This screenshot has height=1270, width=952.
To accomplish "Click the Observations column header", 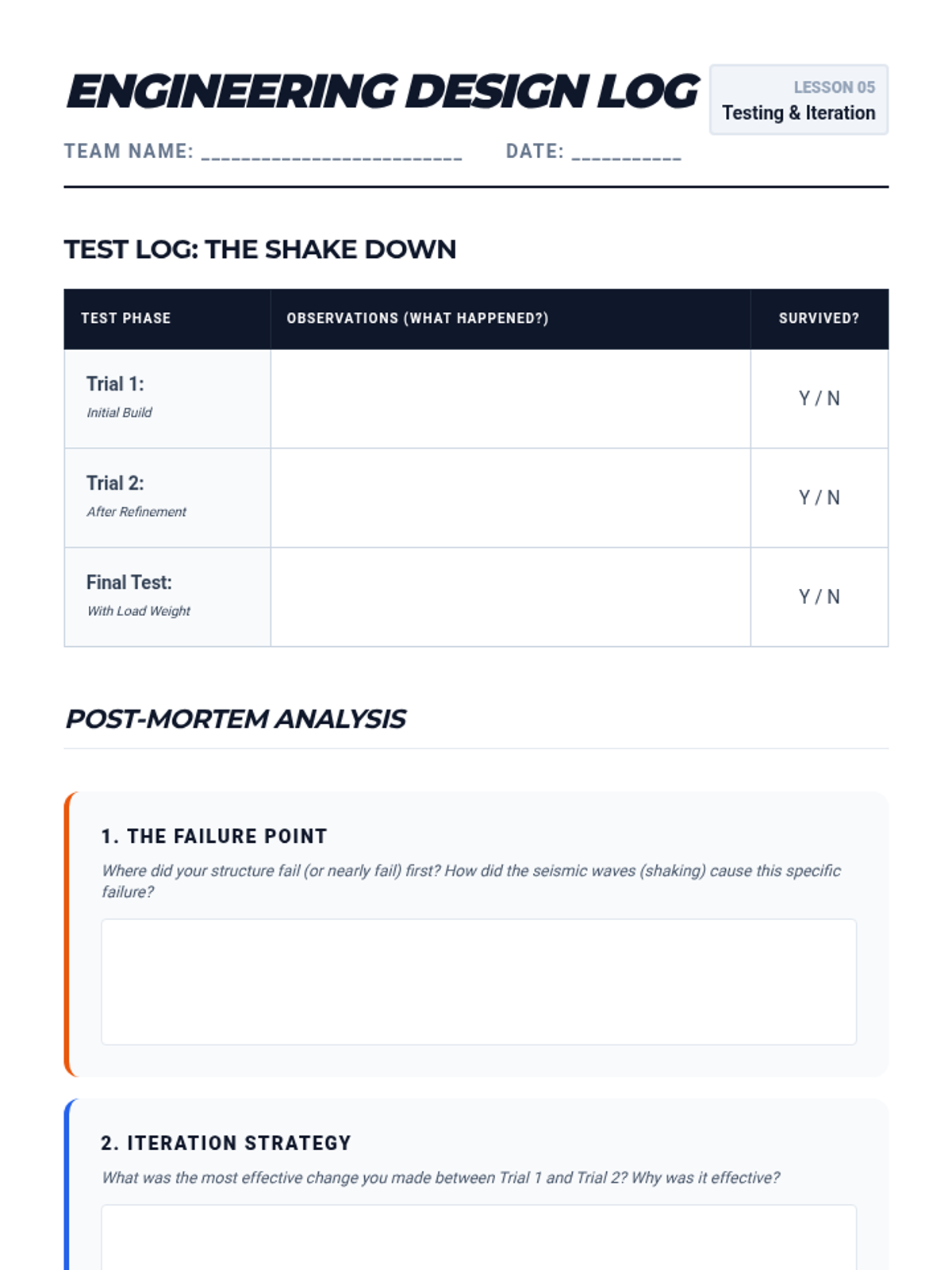I will click(x=417, y=318).
